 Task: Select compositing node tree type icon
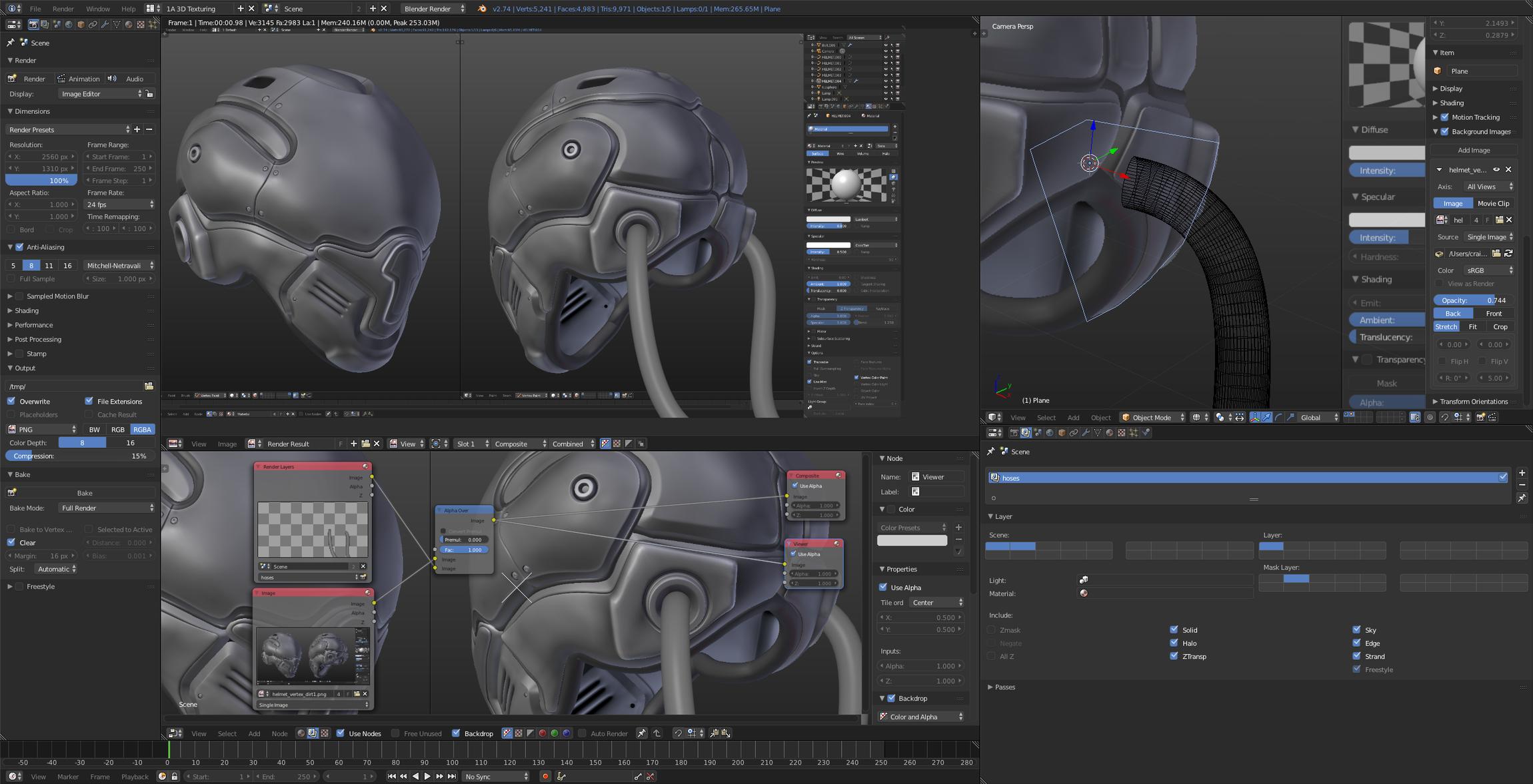(x=313, y=733)
